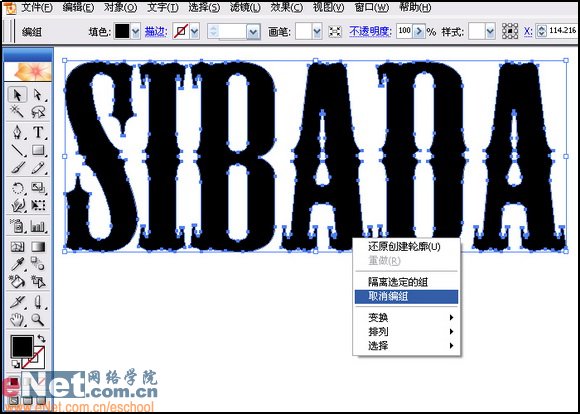Select the Symbol Sprayer tool
The width and height of the screenshot is (580, 414).
pos(17,226)
